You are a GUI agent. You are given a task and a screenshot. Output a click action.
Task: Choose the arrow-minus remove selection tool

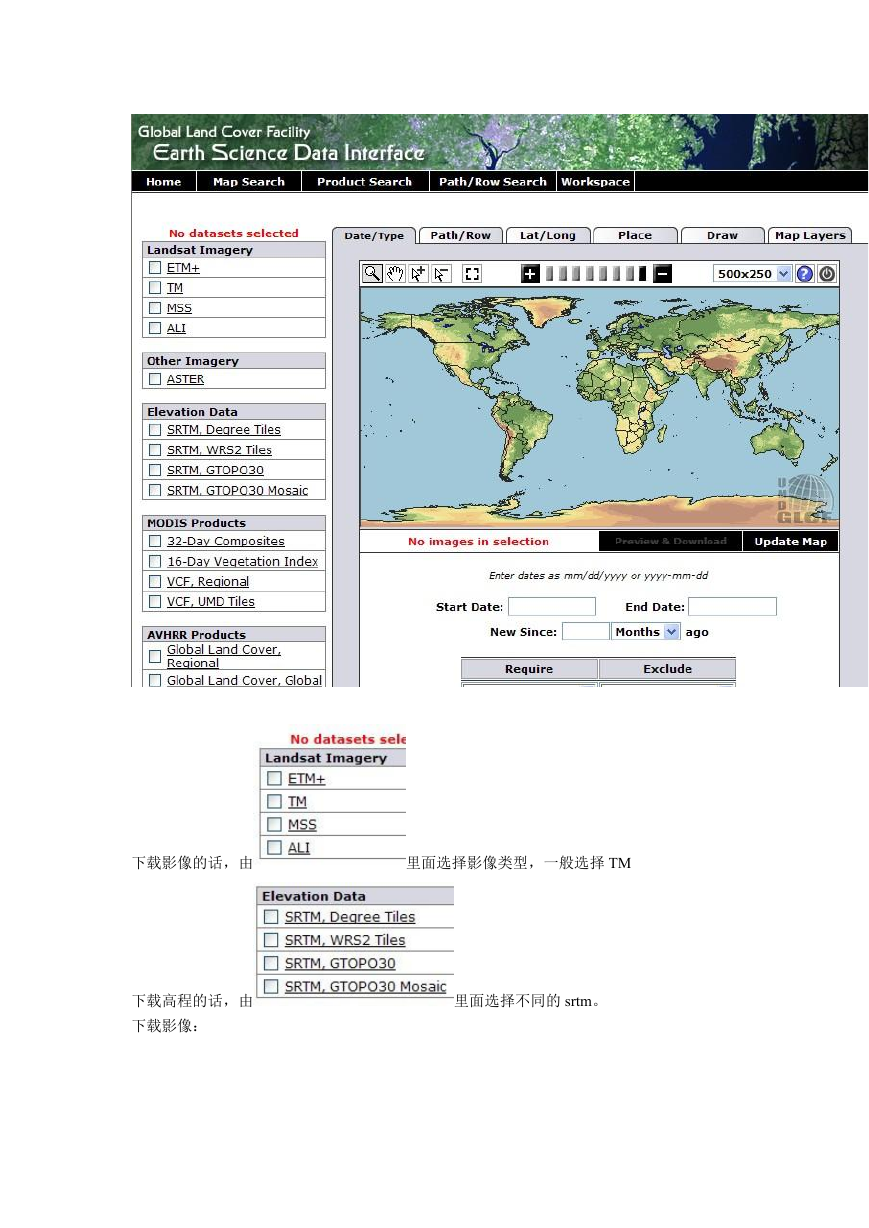(441, 274)
